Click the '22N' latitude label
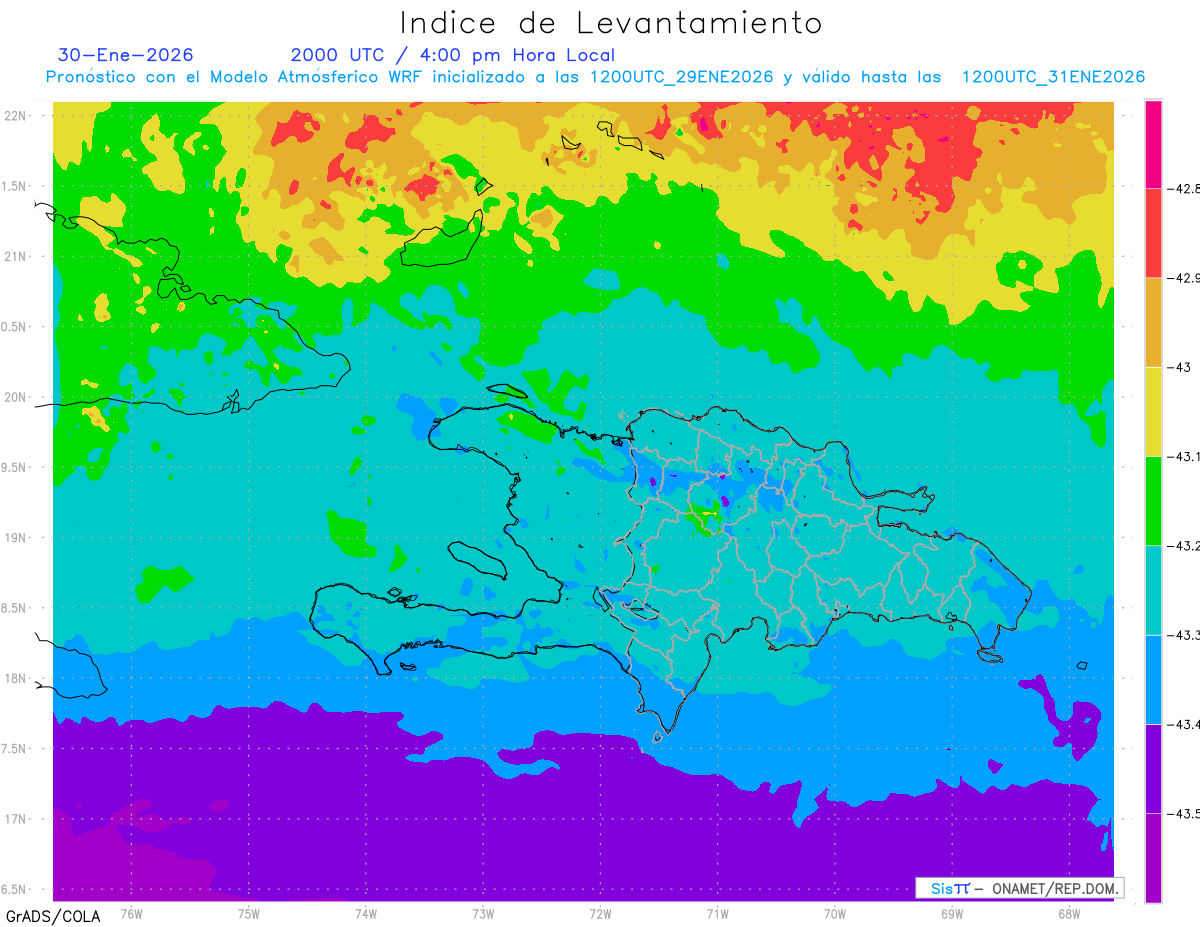Screen dimensions: 1200x927 (x=17, y=116)
